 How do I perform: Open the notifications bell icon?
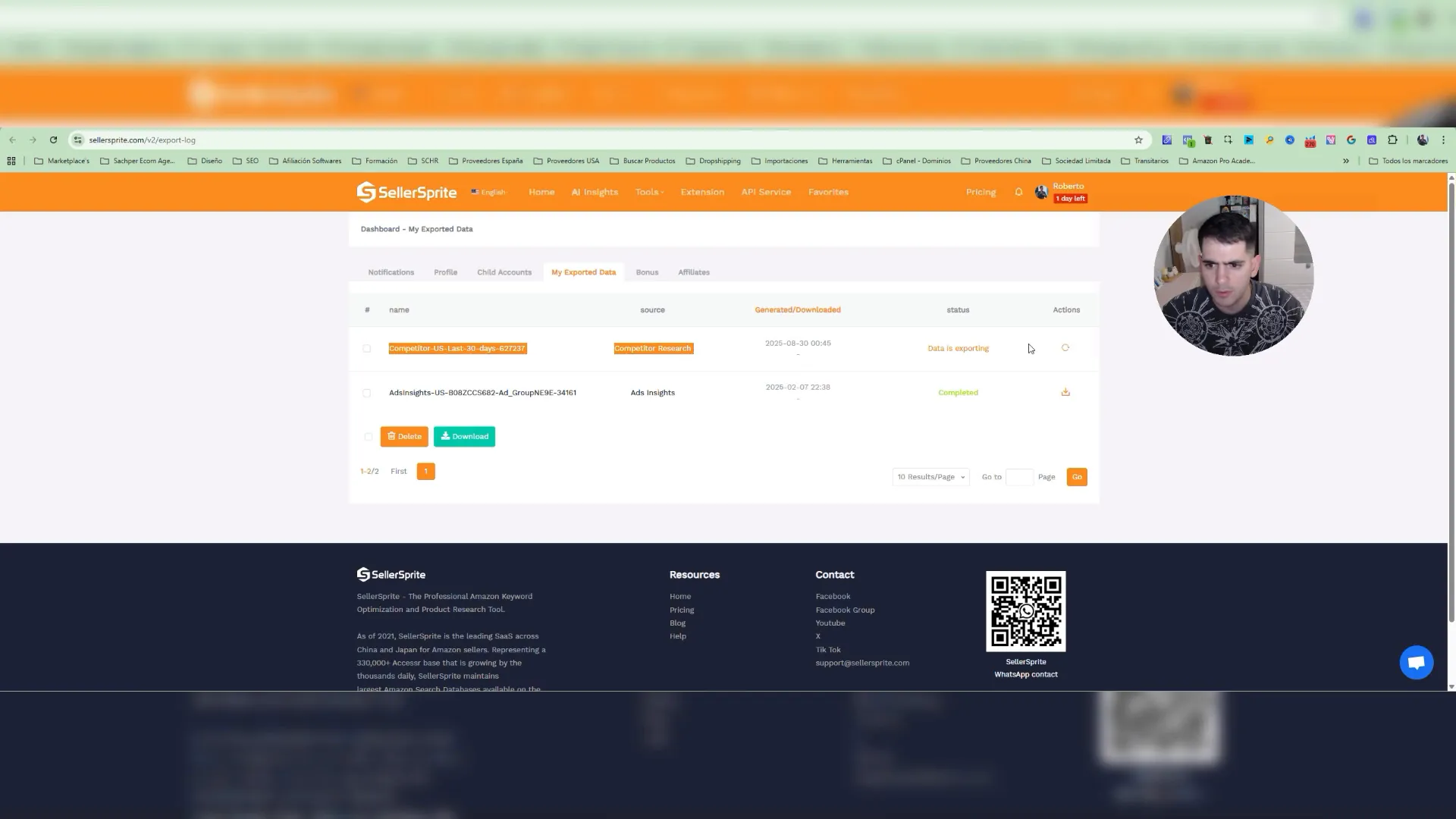tap(1018, 193)
